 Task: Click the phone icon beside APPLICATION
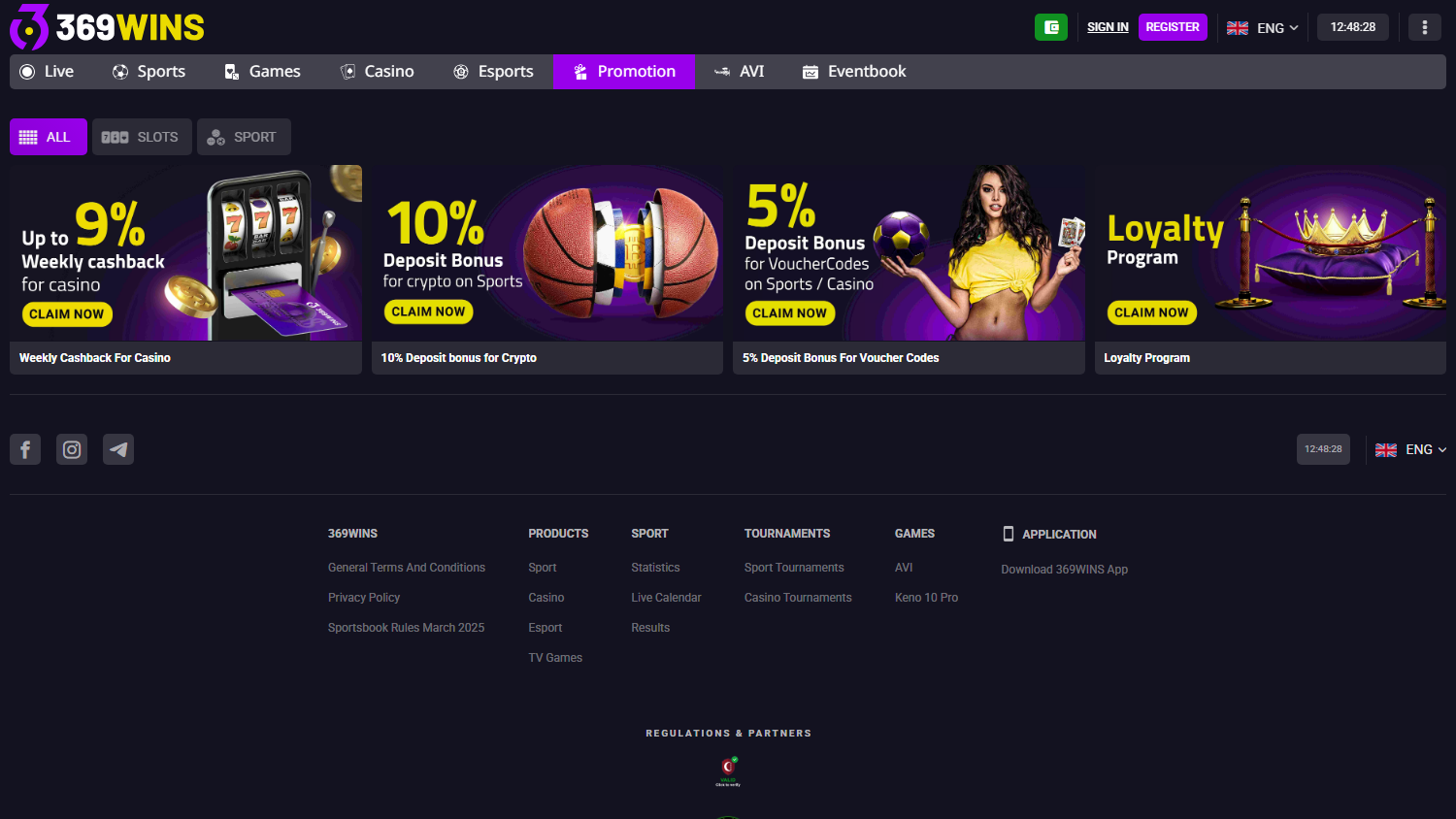1008,534
